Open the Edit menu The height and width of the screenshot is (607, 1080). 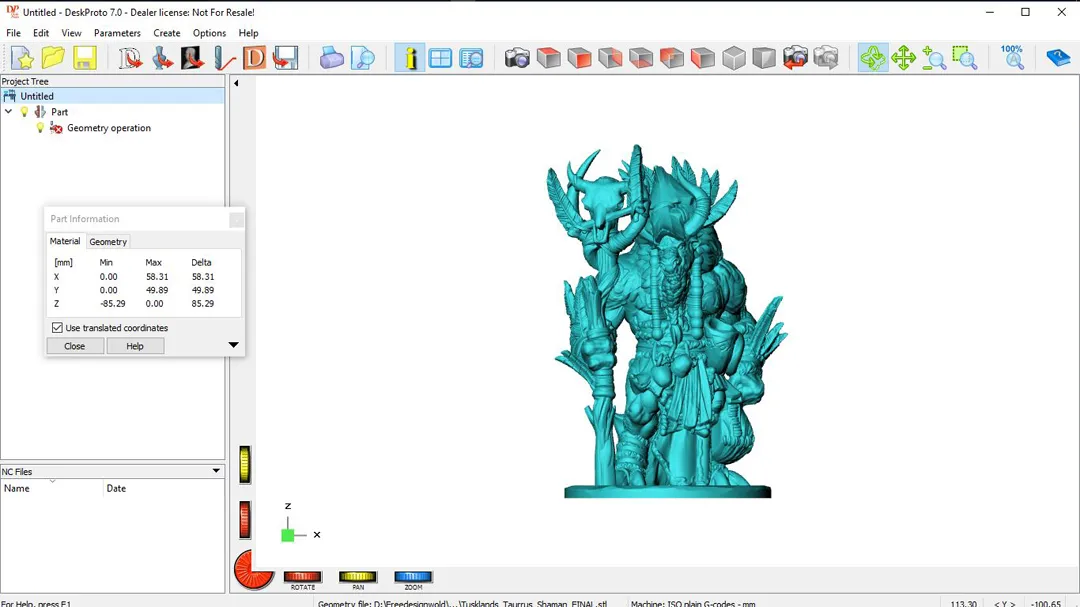coord(41,32)
